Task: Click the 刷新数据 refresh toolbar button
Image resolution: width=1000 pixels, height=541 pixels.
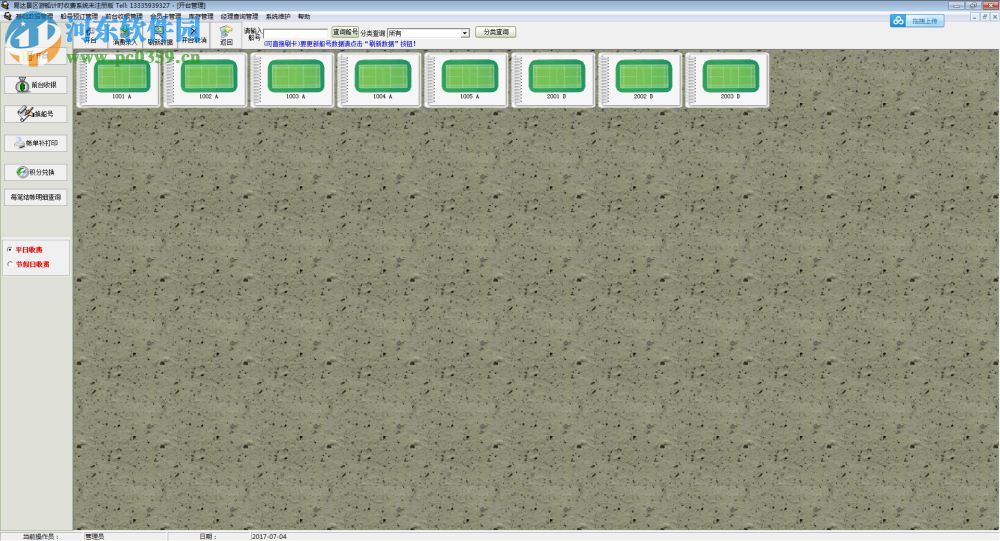Action: pyautogui.click(x=159, y=35)
